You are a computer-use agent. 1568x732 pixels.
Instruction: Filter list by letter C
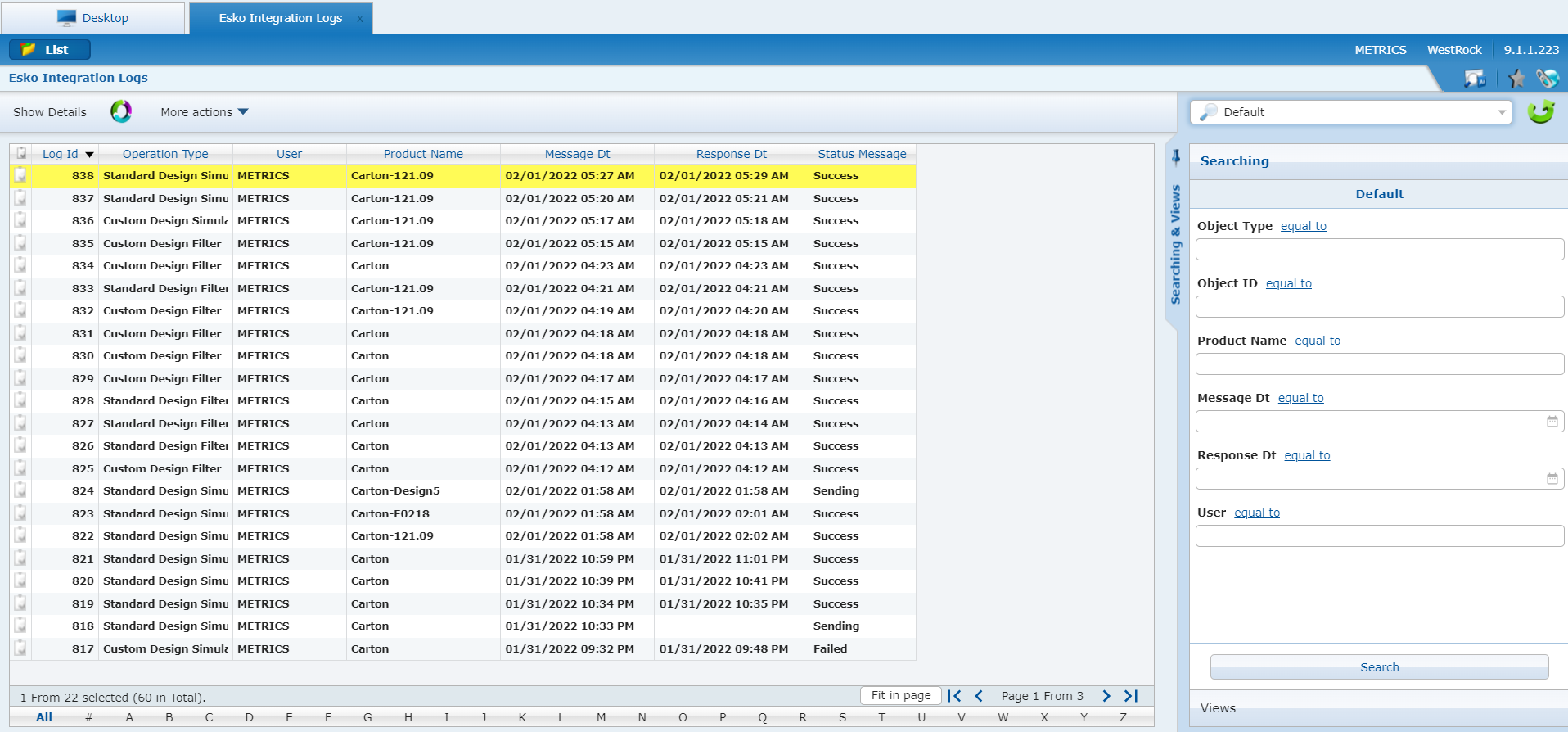tap(209, 717)
